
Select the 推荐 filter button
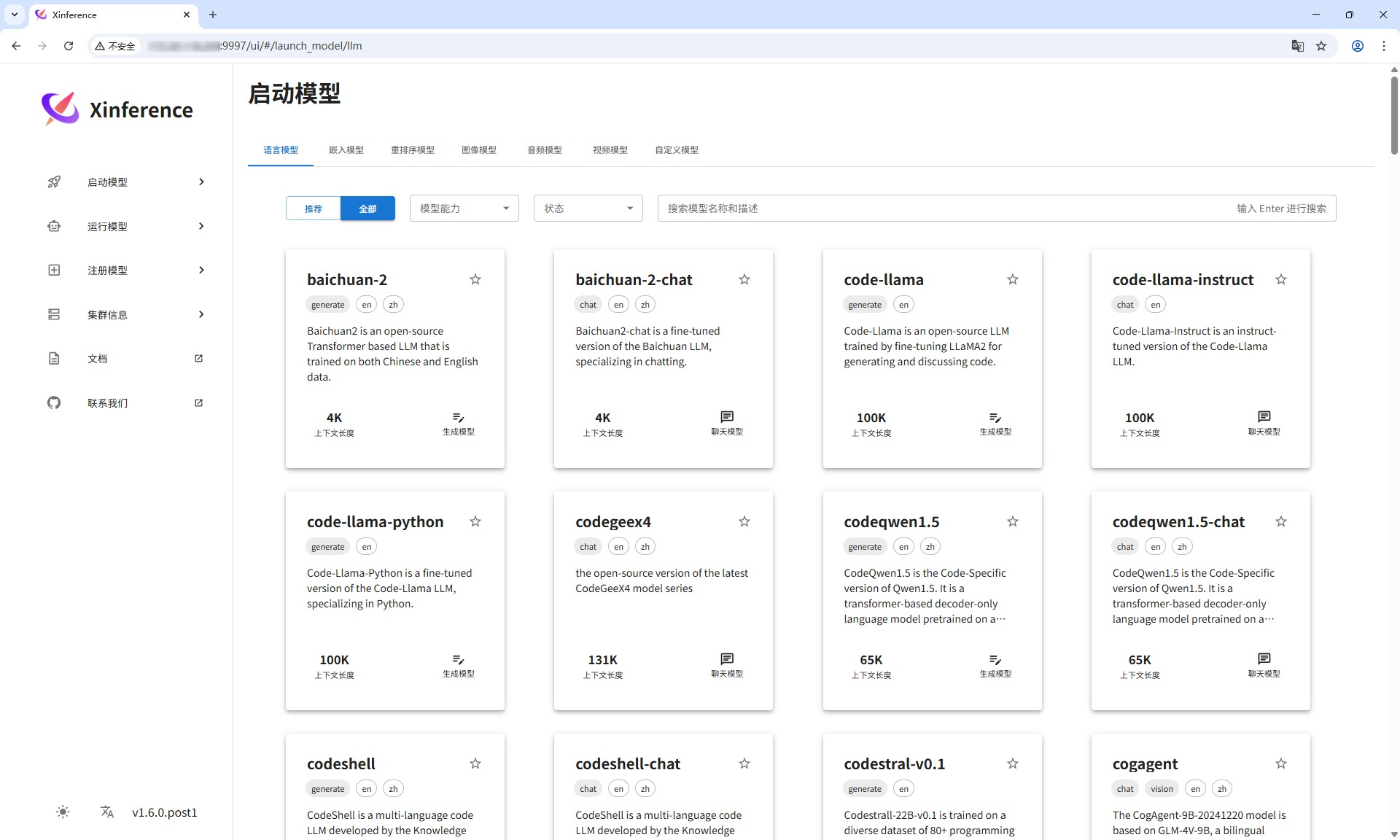tap(314, 209)
